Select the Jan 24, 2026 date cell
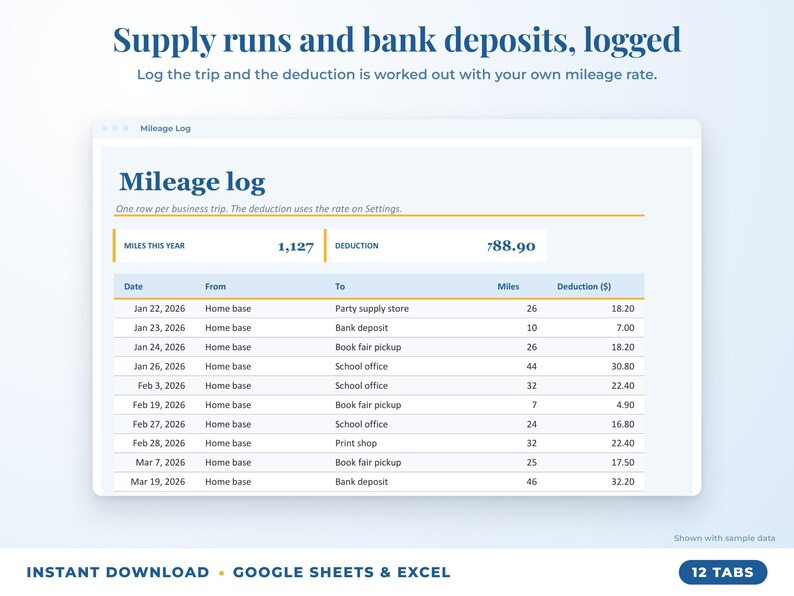This screenshot has height=596, width=794. tap(160, 347)
